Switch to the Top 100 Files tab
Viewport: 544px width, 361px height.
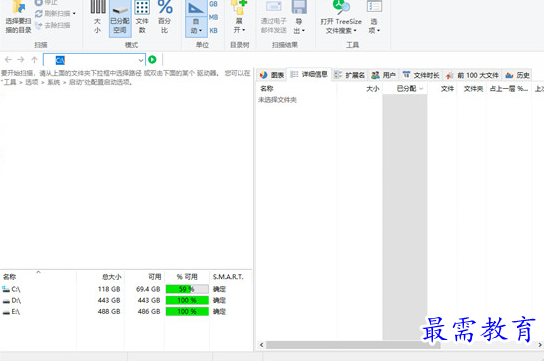(473, 75)
